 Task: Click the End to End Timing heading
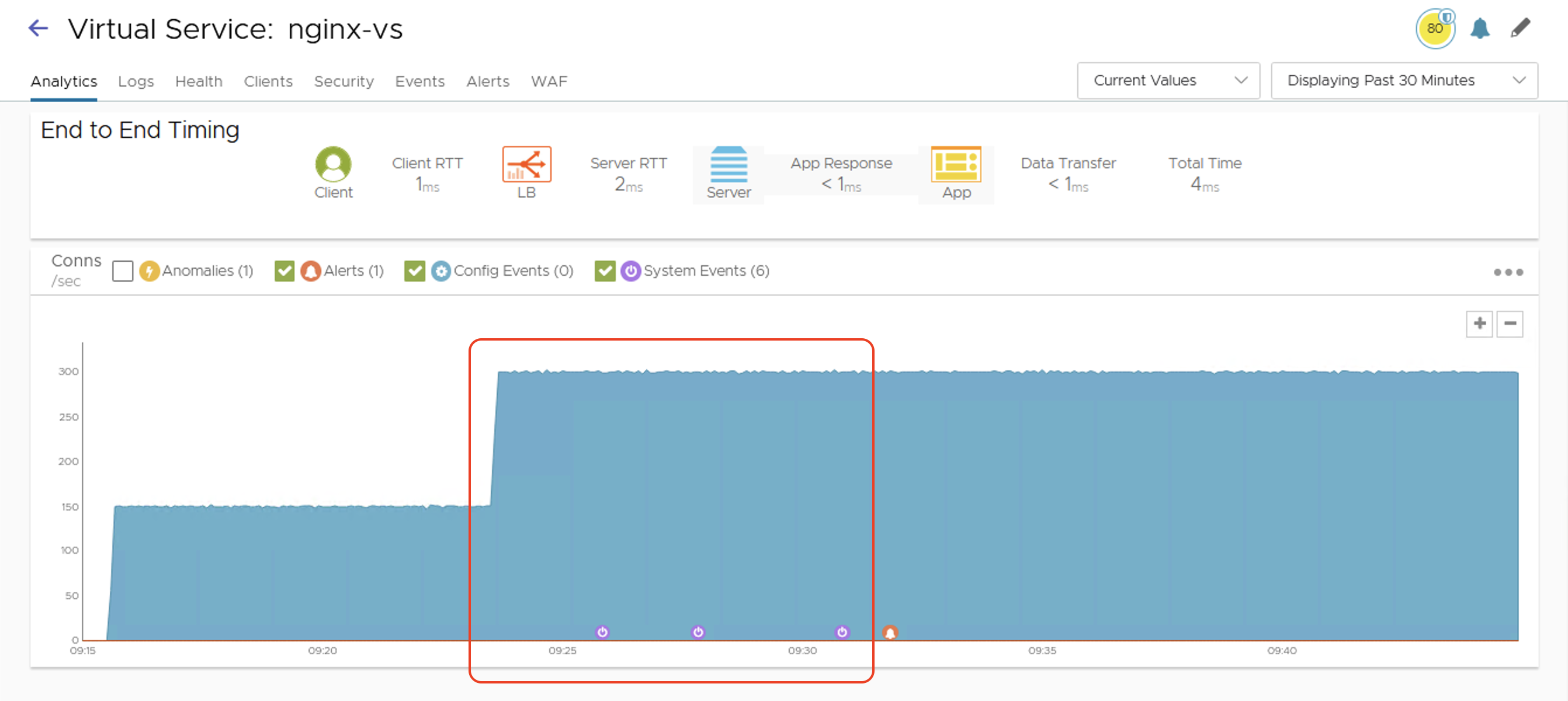coord(140,130)
